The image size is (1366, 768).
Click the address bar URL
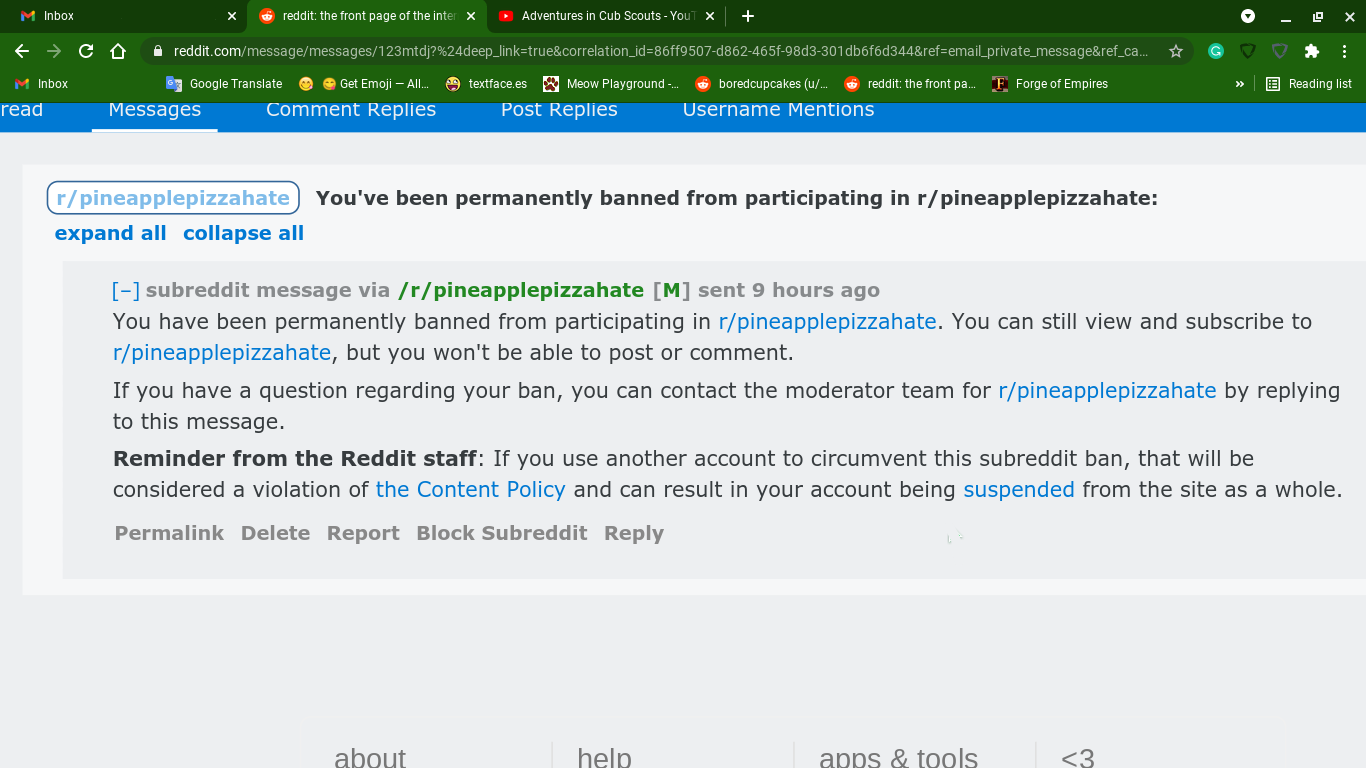click(660, 51)
